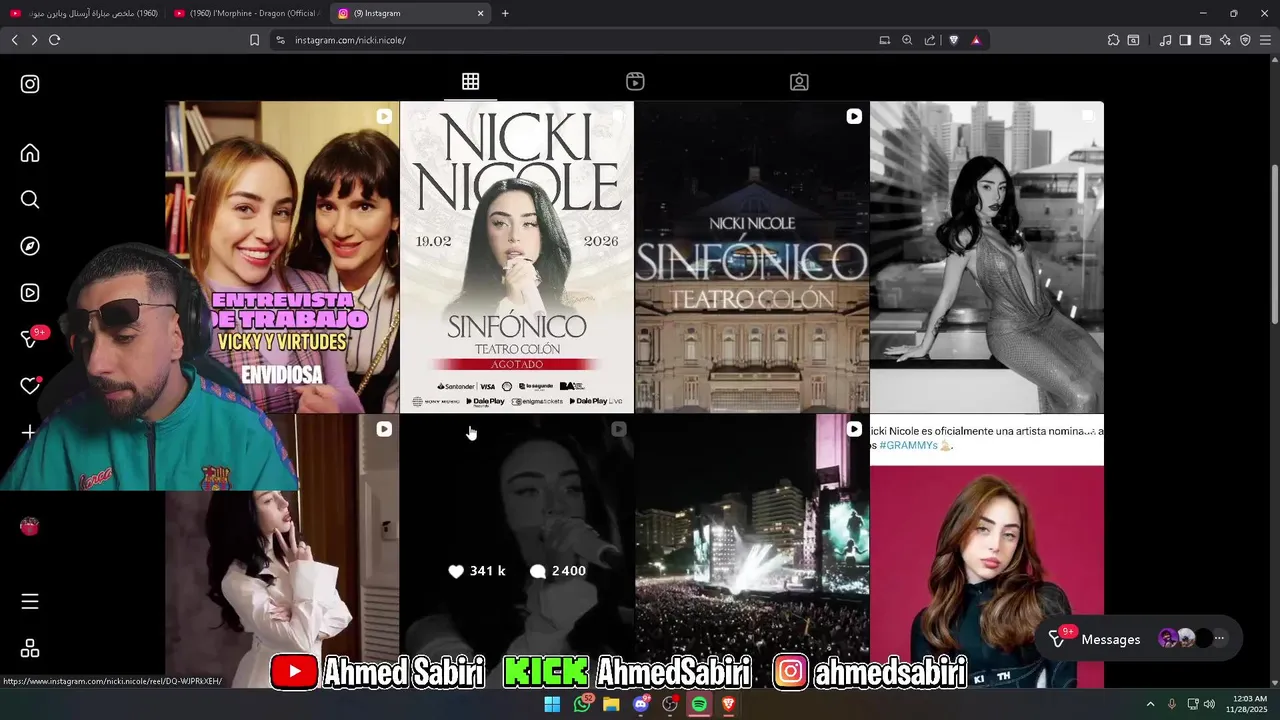
Task: Open the GRAMMYs nomination post
Action: [x=987, y=551]
